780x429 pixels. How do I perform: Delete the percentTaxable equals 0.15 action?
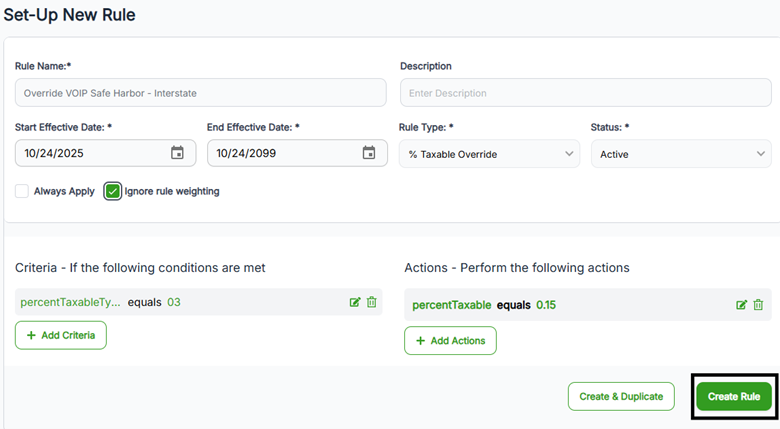(759, 305)
